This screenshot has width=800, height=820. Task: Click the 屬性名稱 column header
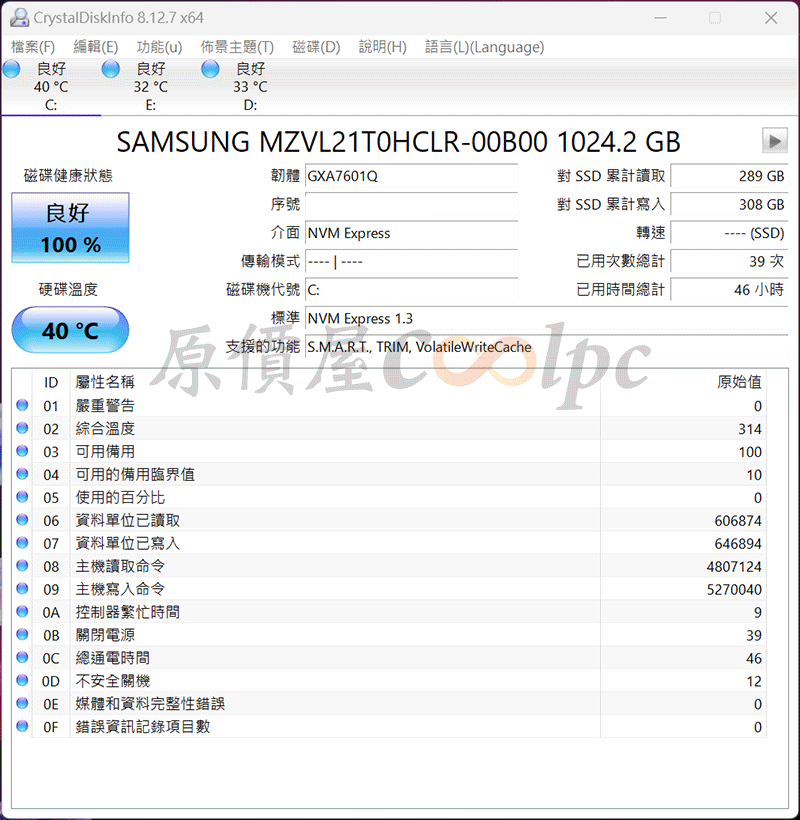pos(105,382)
